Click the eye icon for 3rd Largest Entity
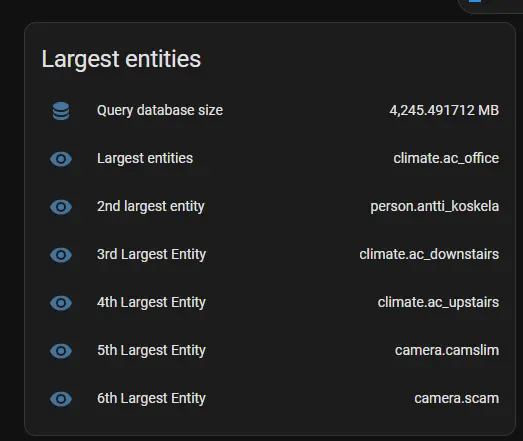The image size is (523, 441). point(61,255)
